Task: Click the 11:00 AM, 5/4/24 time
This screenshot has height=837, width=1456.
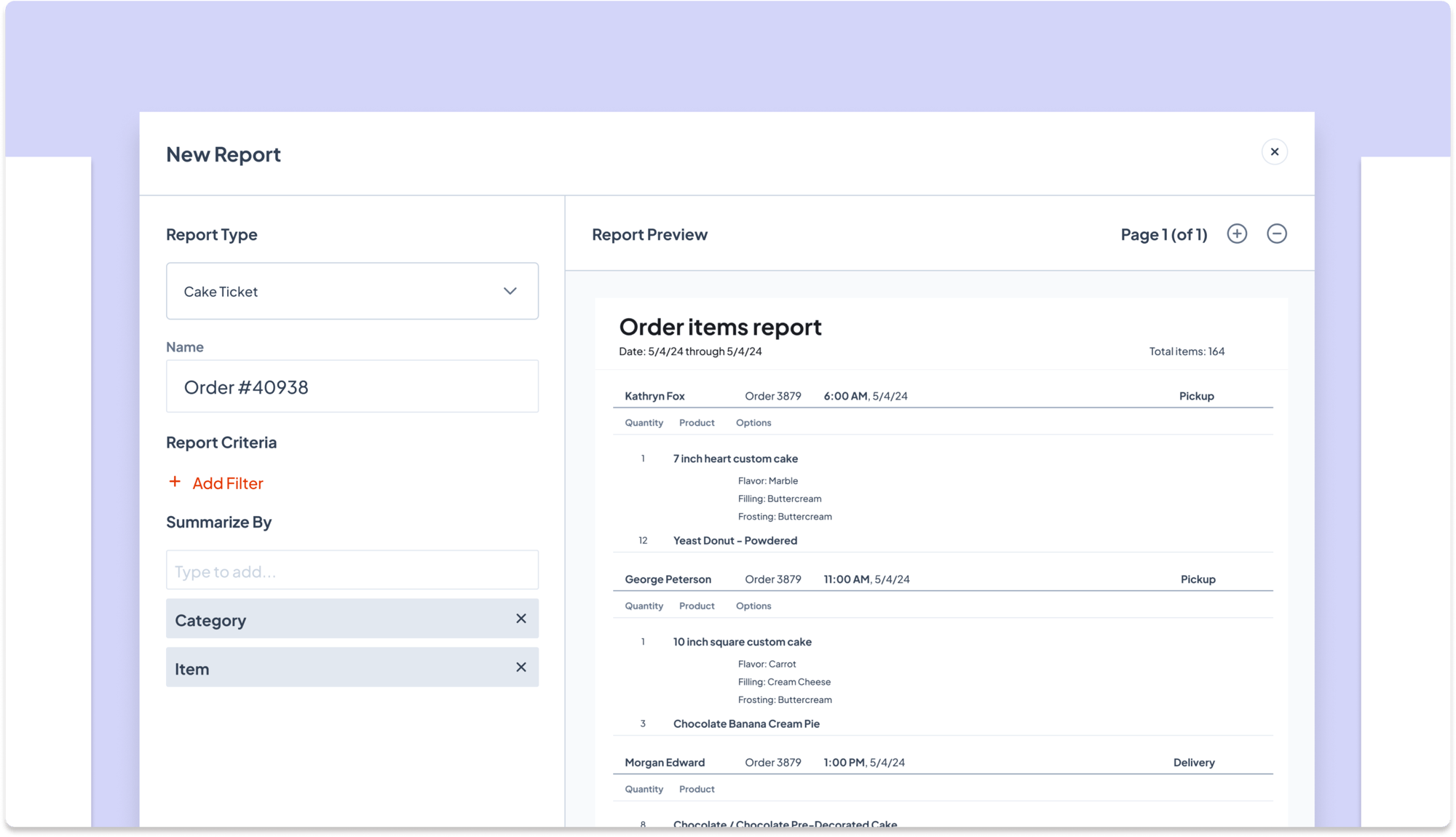Action: 866,579
